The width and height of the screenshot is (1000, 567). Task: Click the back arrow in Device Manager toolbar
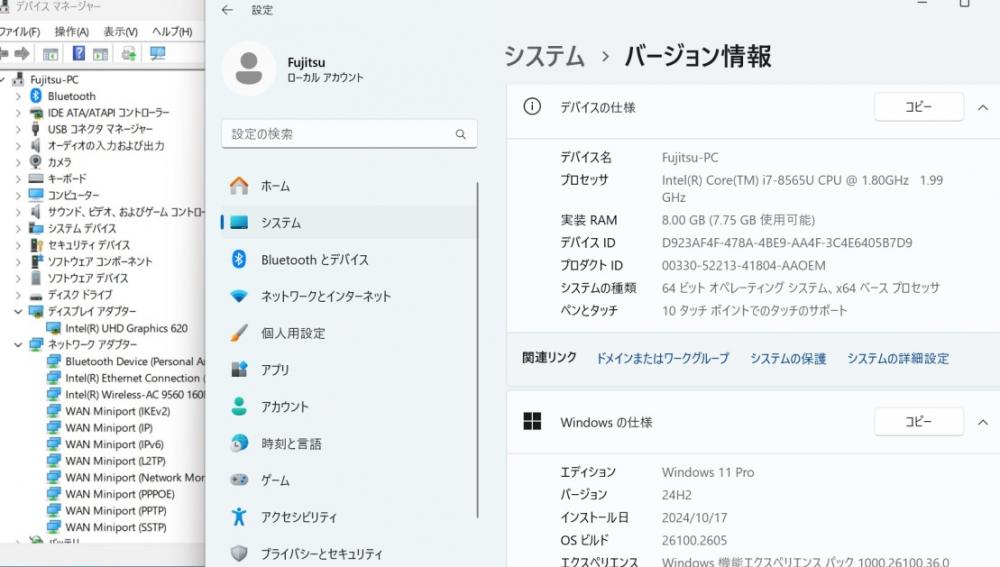[x=3, y=54]
